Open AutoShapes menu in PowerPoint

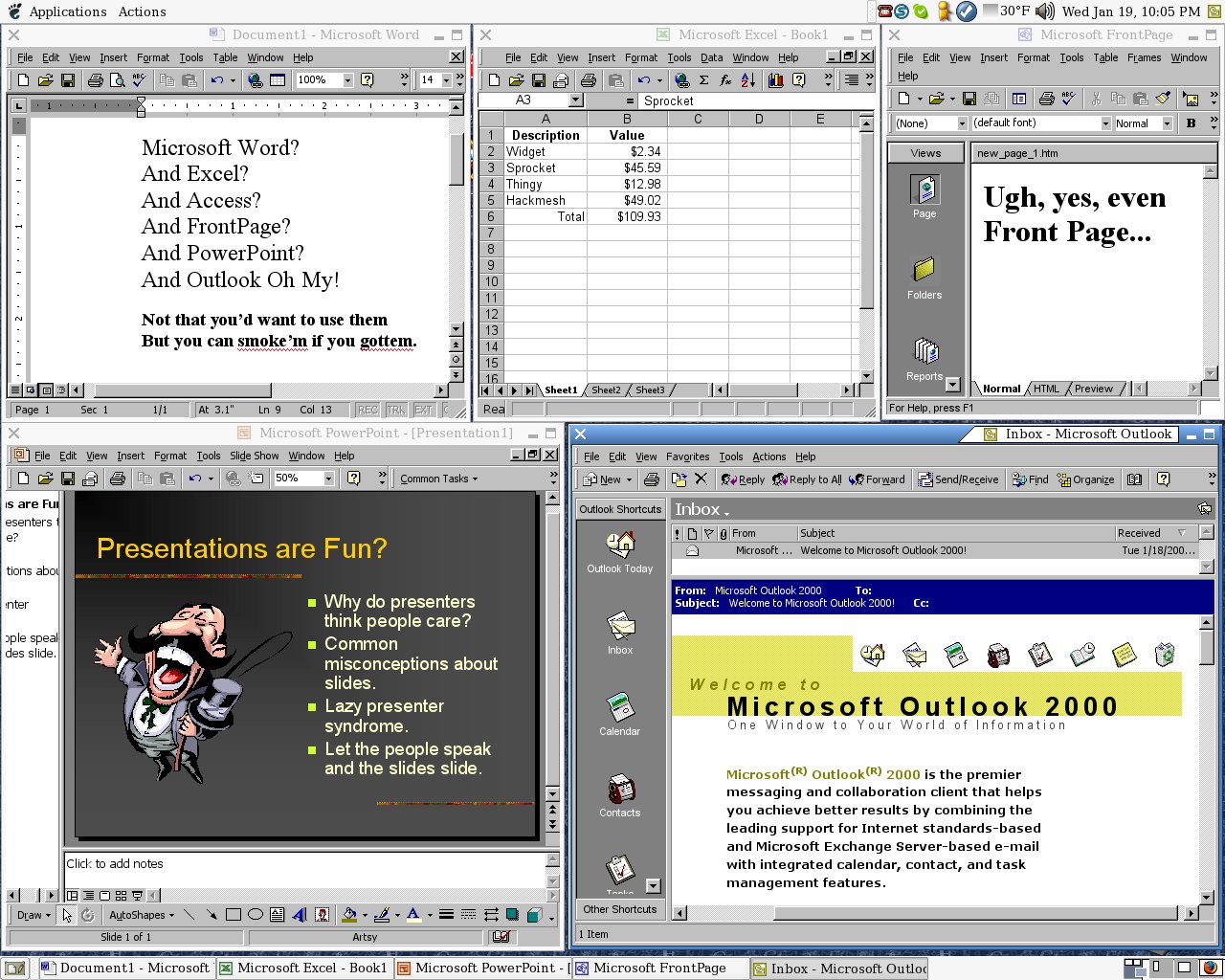point(142,915)
